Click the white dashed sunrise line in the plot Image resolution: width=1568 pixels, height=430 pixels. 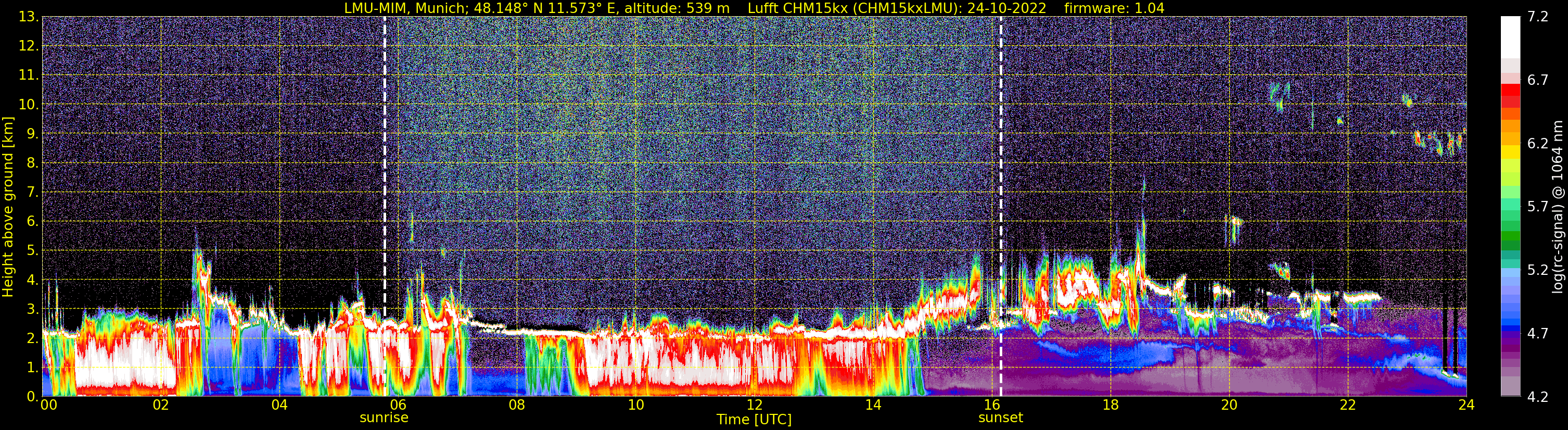385,207
